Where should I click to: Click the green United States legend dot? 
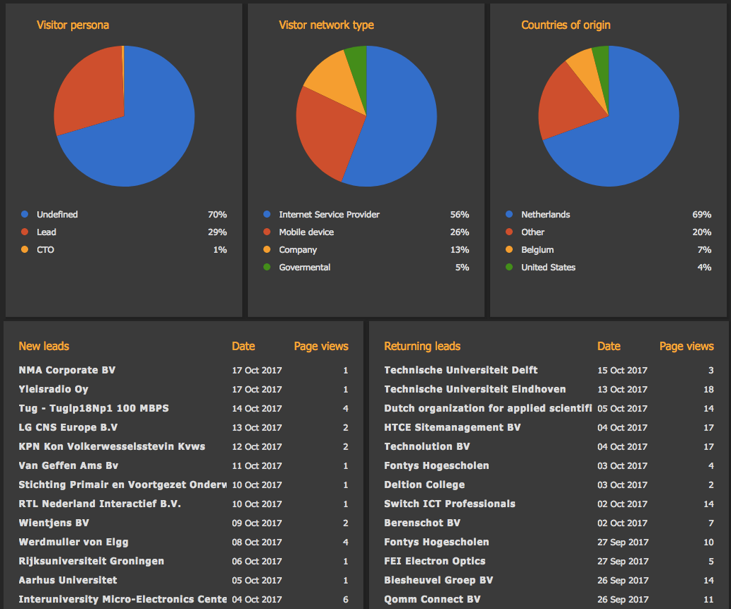509,268
